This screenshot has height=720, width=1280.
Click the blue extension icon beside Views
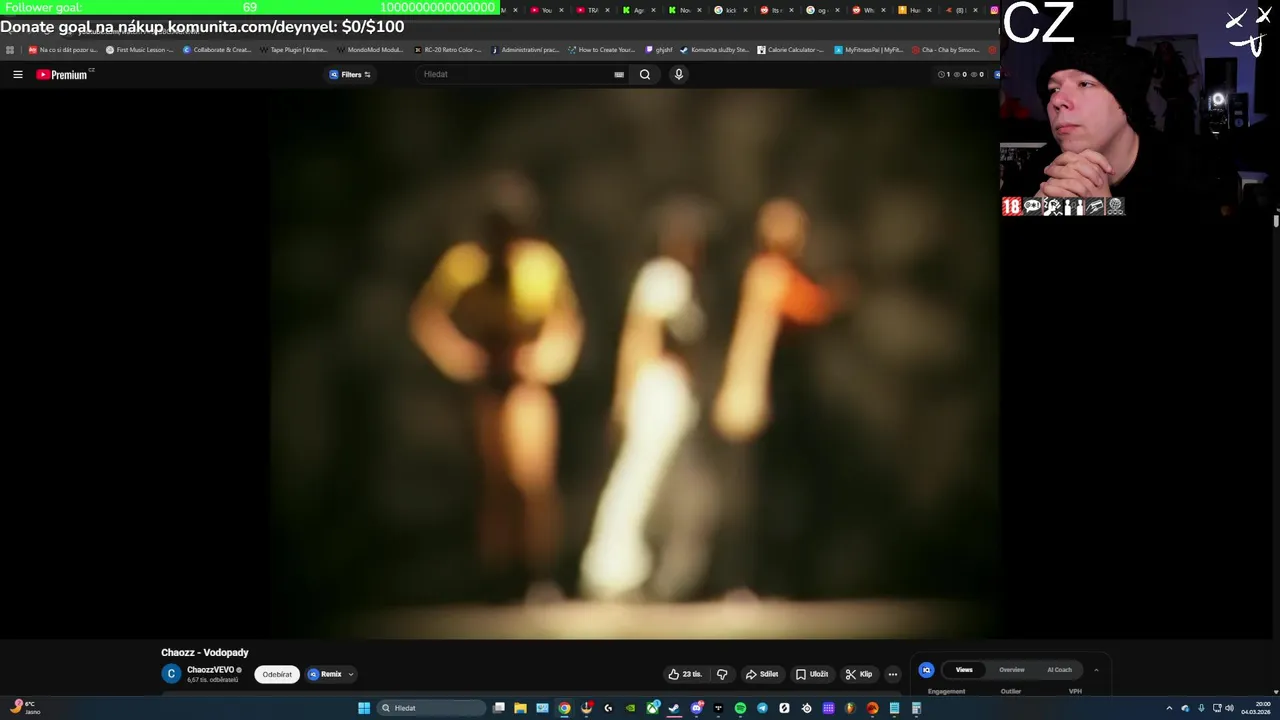click(926, 670)
